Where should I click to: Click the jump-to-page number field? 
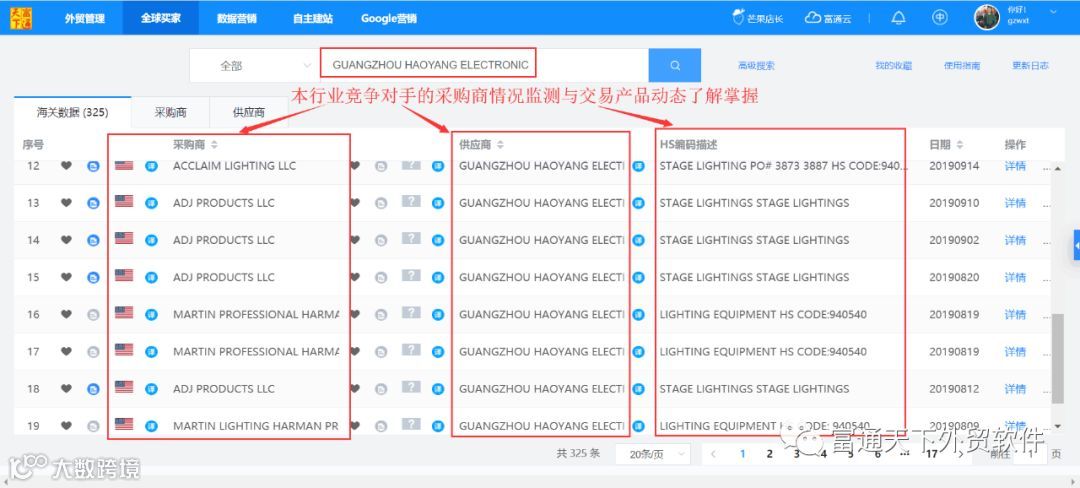coord(1031,454)
